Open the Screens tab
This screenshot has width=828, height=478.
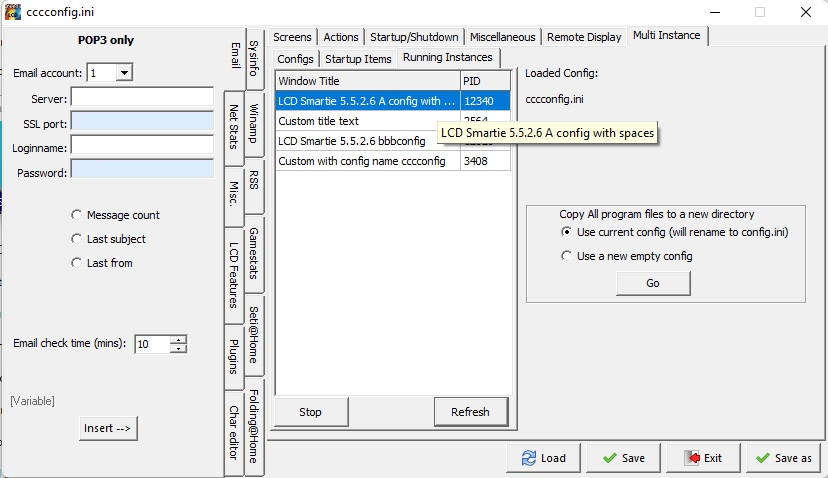(292, 37)
